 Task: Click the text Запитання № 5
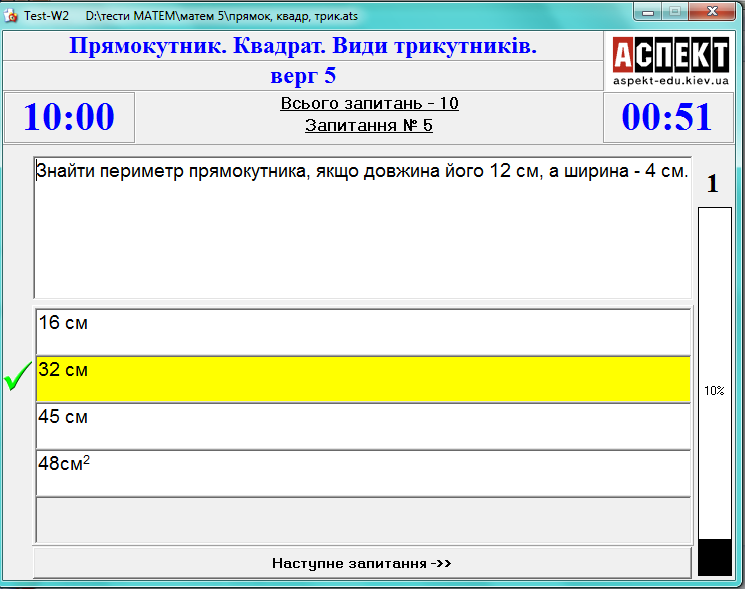pyautogui.click(x=369, y=125)
